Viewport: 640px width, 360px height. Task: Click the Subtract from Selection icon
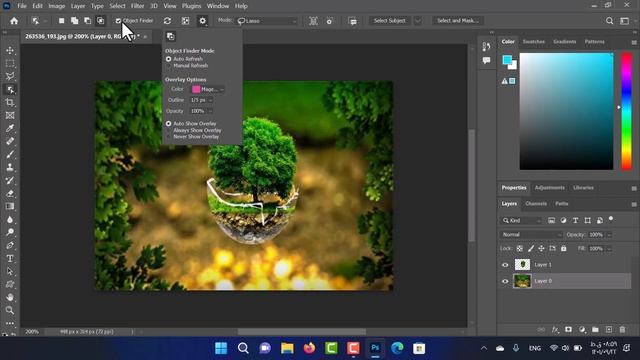tap(87, 21)
